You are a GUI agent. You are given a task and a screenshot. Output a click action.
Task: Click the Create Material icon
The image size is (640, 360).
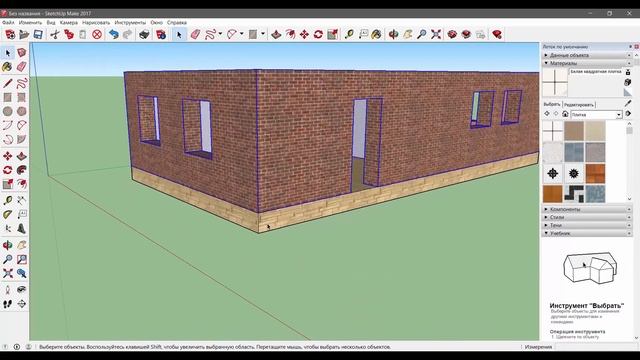pyautogui.click(x=628, y=82)
